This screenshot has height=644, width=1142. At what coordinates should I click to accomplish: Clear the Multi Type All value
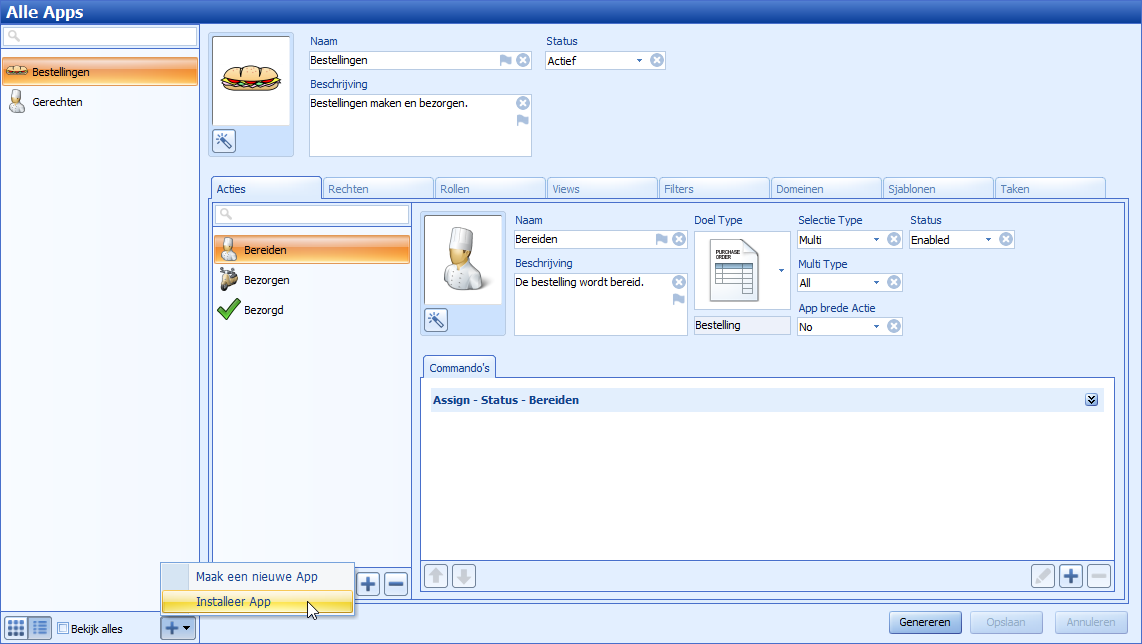pyautogui.click(x=894, y=283)
